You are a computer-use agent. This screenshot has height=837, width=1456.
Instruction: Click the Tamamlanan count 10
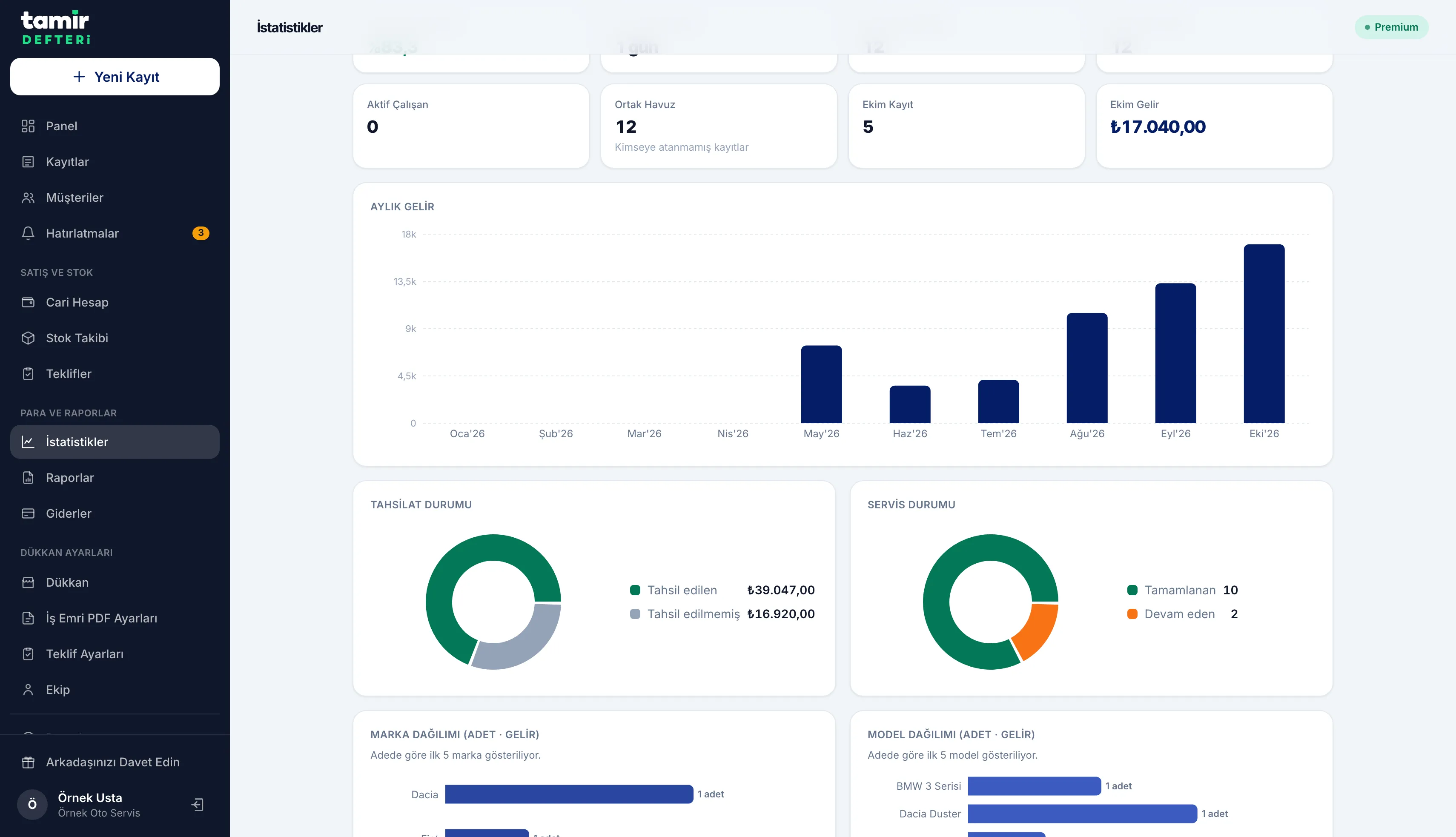[x=1230, y=590]
